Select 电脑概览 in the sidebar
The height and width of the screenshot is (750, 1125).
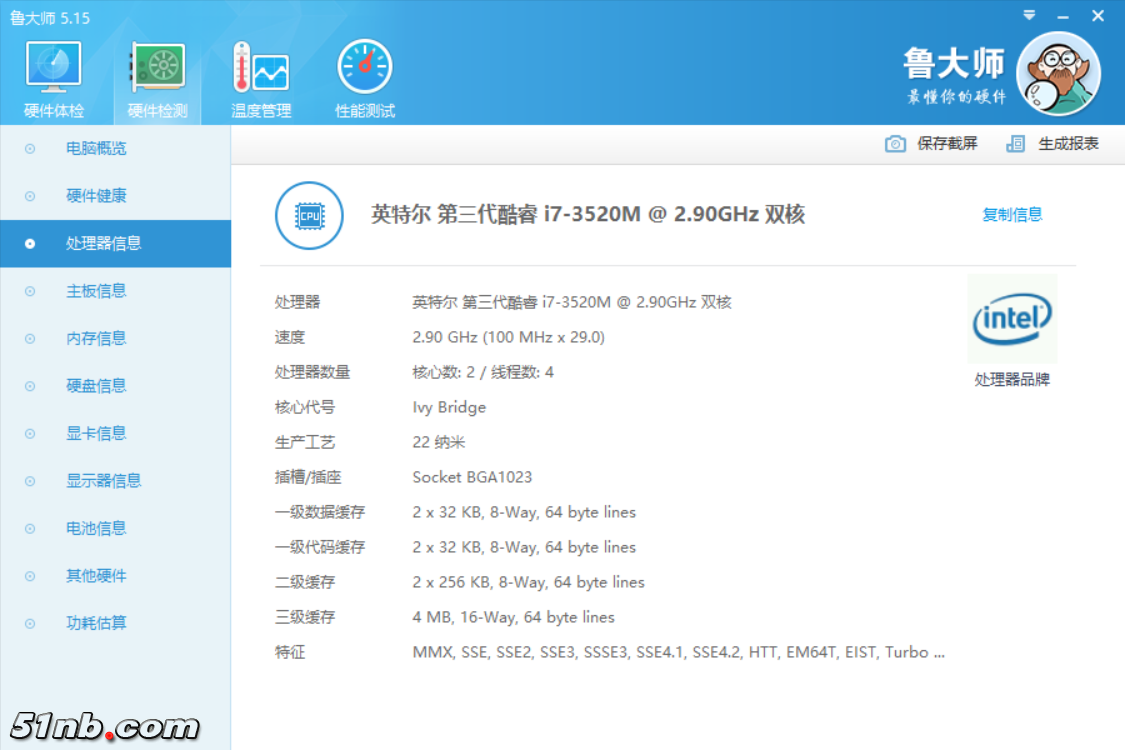(x=96, y=149)
